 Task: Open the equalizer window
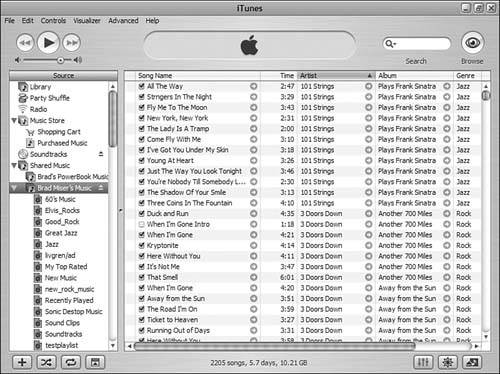click(423, 362)
